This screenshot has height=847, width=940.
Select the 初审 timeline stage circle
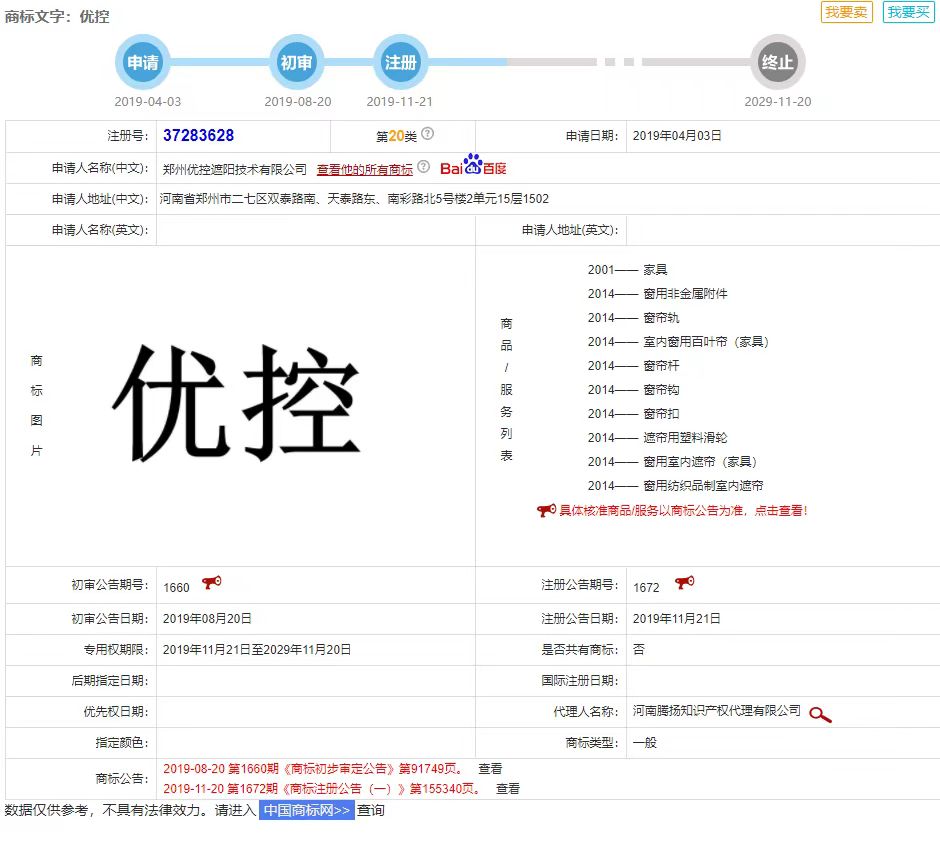(x=297, y=62)
